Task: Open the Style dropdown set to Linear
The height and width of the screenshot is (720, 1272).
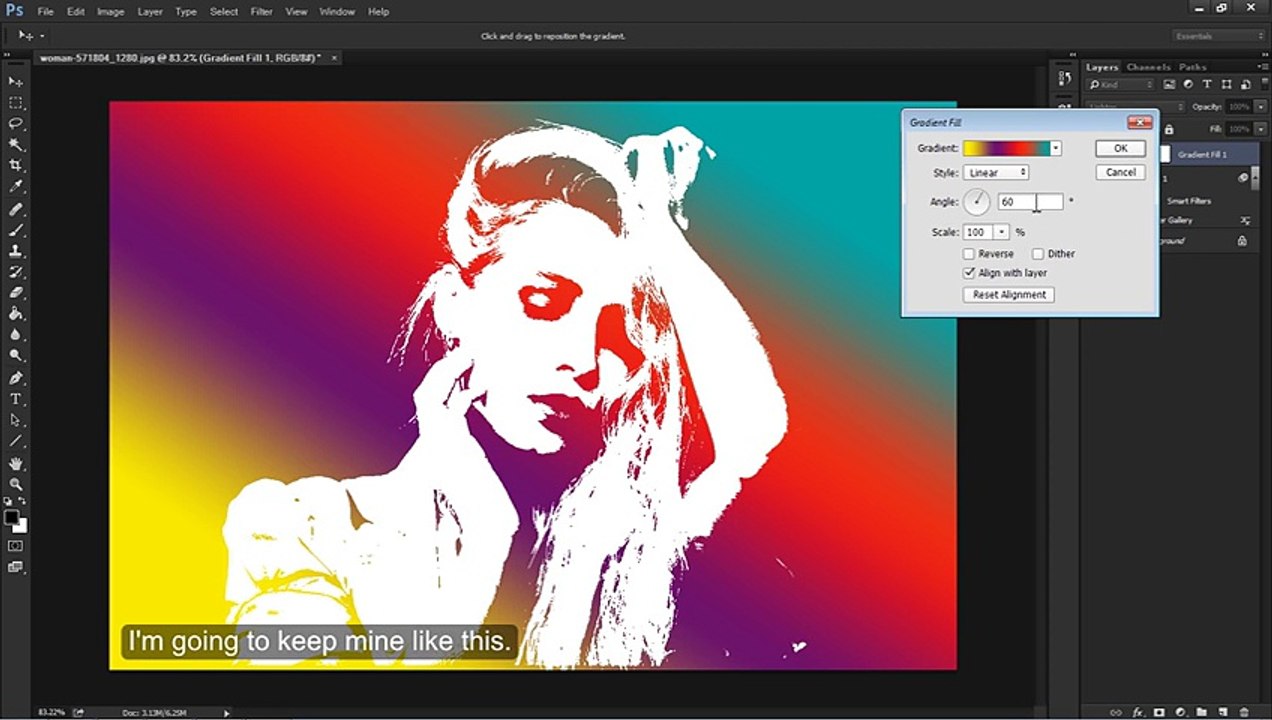Action: pyautogui.click(x=997, y=173)
